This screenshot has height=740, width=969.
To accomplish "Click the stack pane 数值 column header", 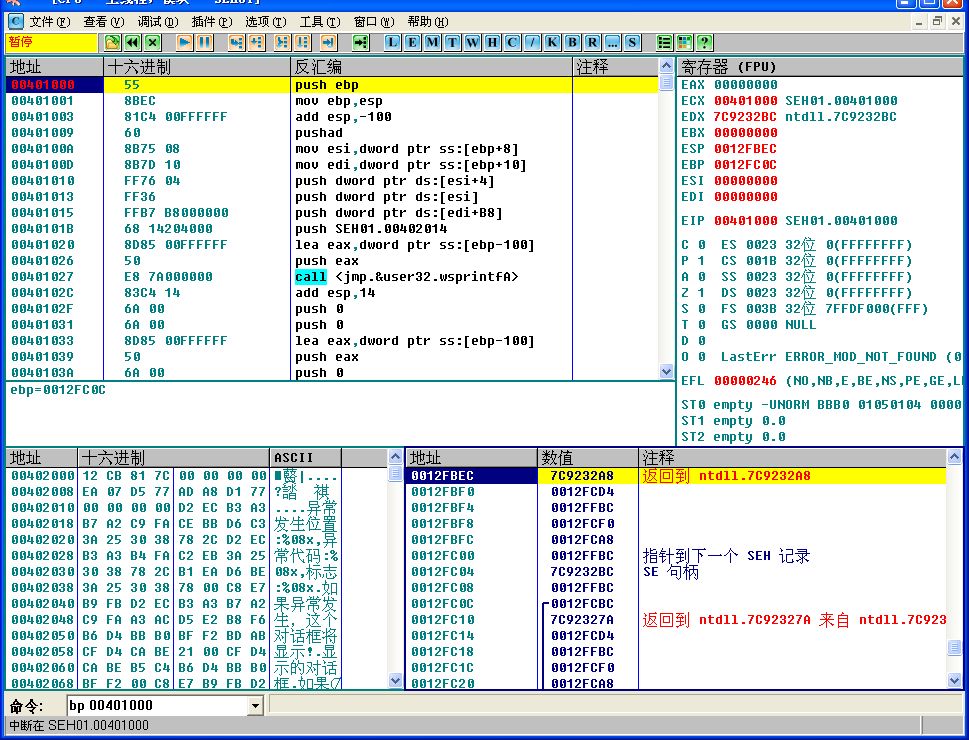I will pyautogui.click(x=587, y=457).
